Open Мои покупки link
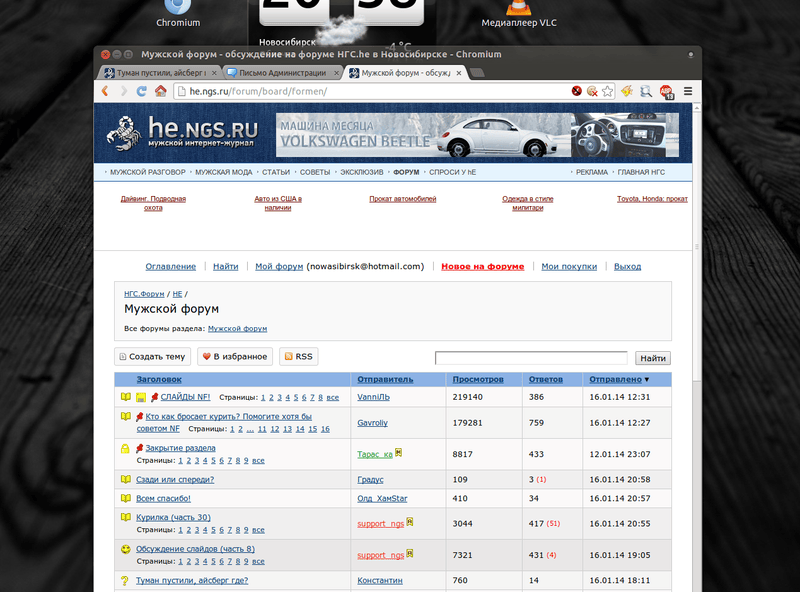 569,266
